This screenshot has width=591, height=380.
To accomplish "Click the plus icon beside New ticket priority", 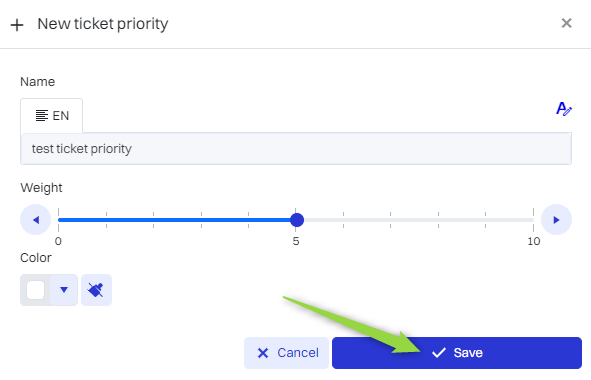I will coord(17,25).
